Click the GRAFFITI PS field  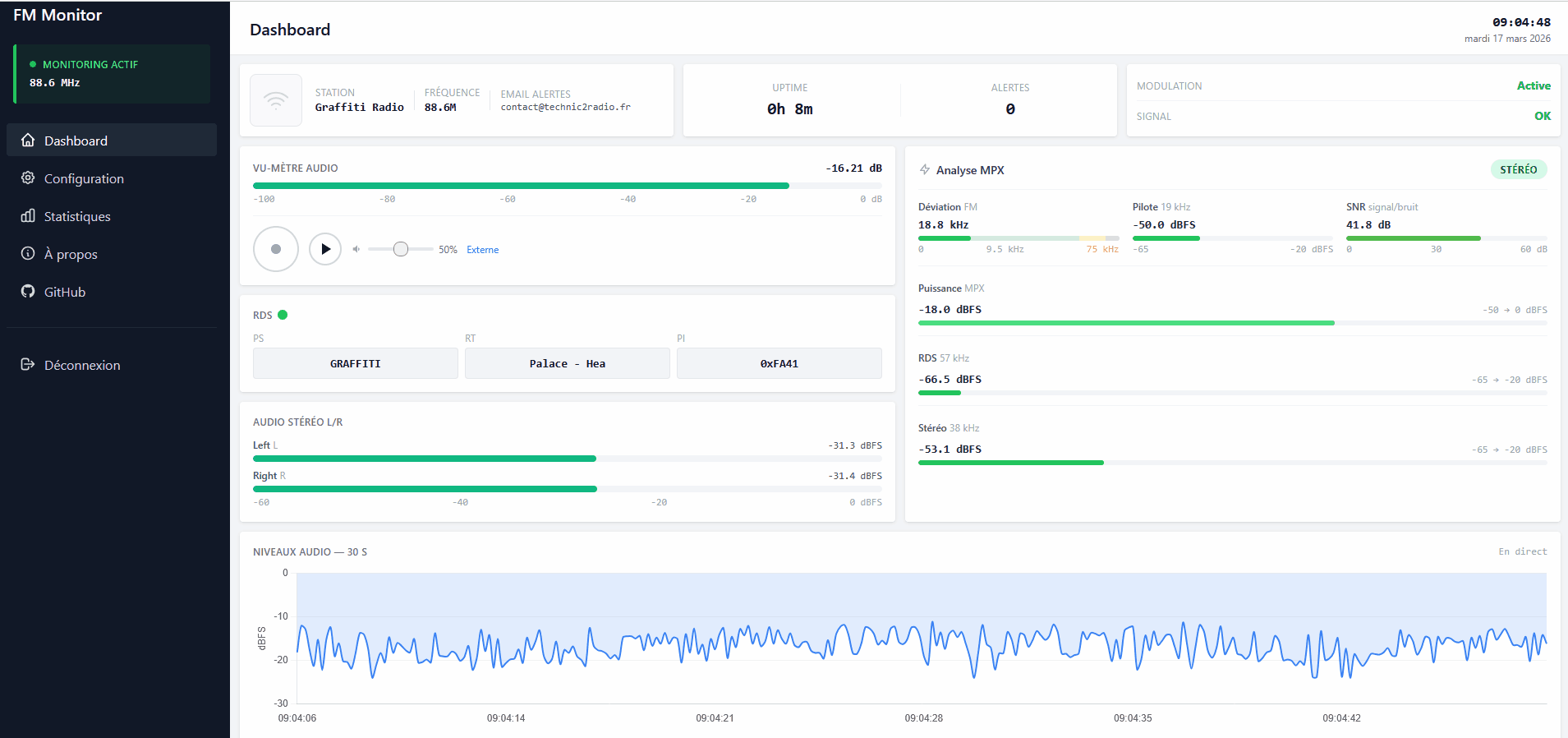coord(356,363)
